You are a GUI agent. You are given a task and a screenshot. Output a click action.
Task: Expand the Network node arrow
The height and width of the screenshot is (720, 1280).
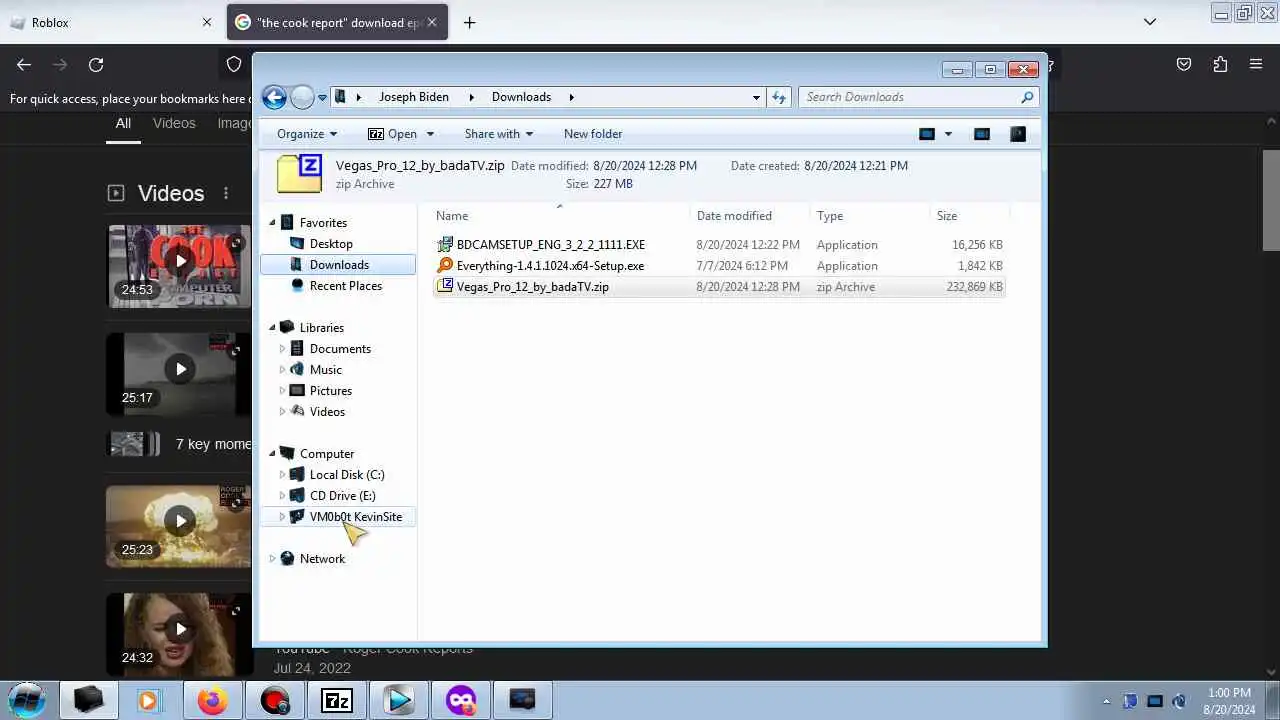click(x=272, y=559)
